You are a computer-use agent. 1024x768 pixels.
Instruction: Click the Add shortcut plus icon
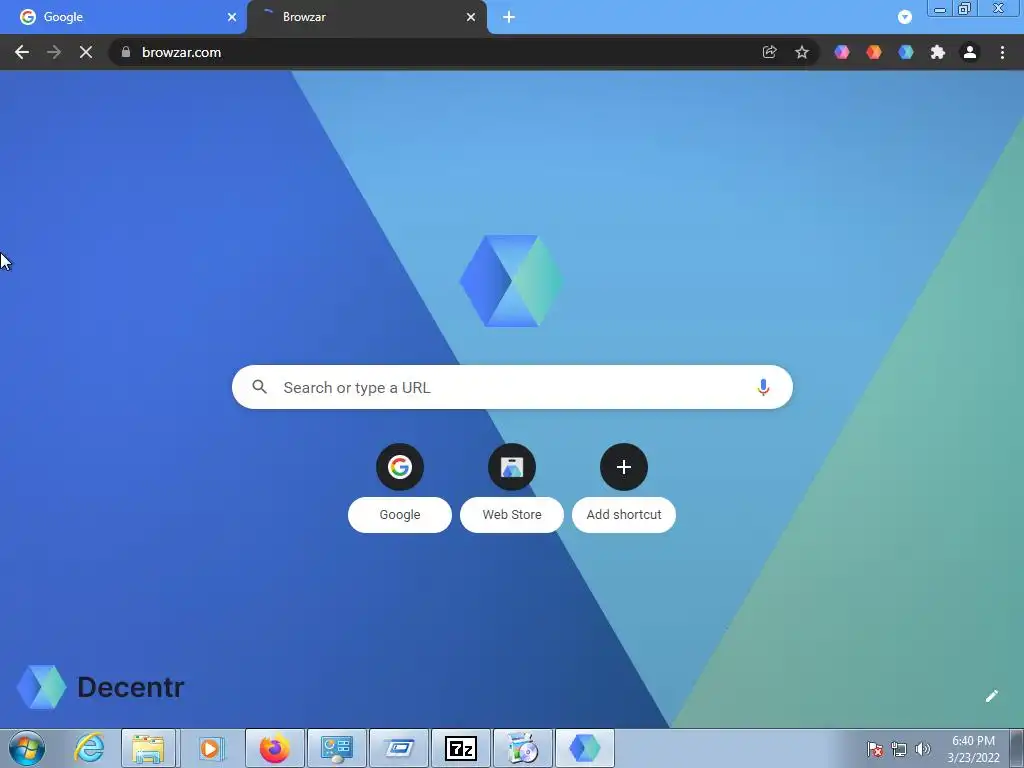[624, 467]
